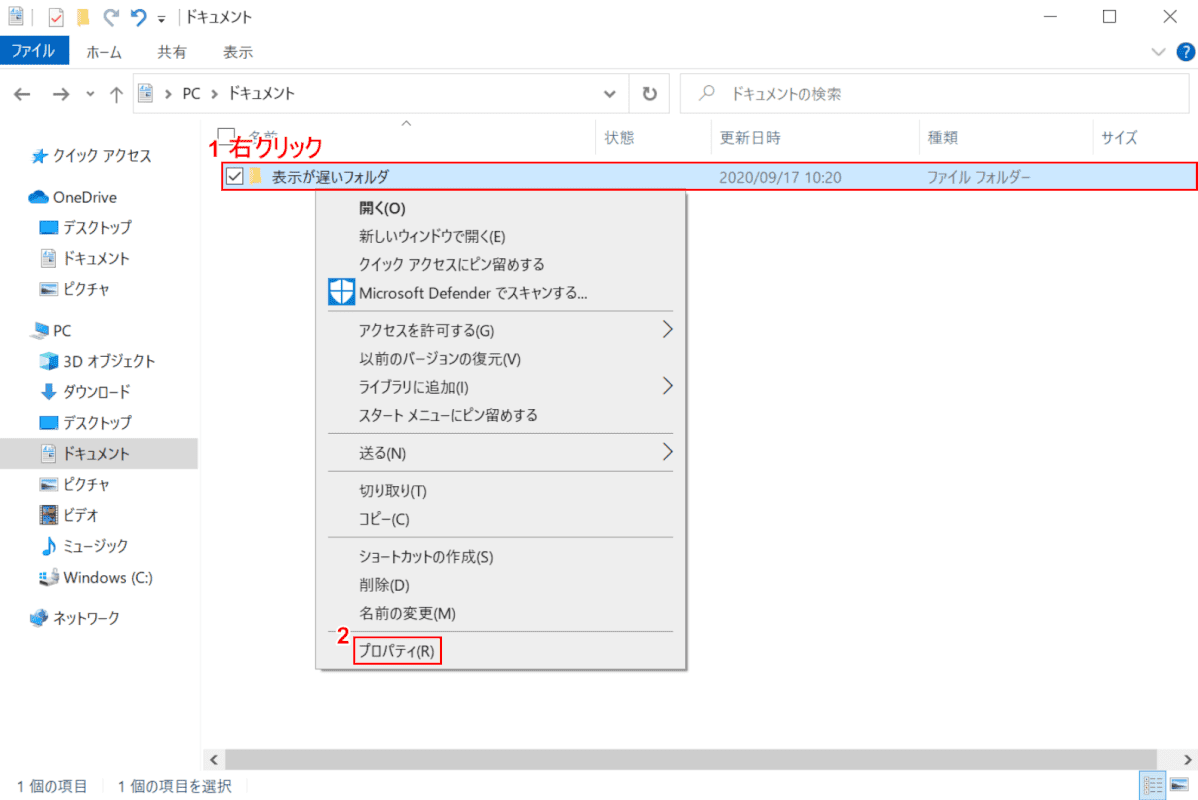Switch to large icons view in status bar

[x=1180, y=785]
